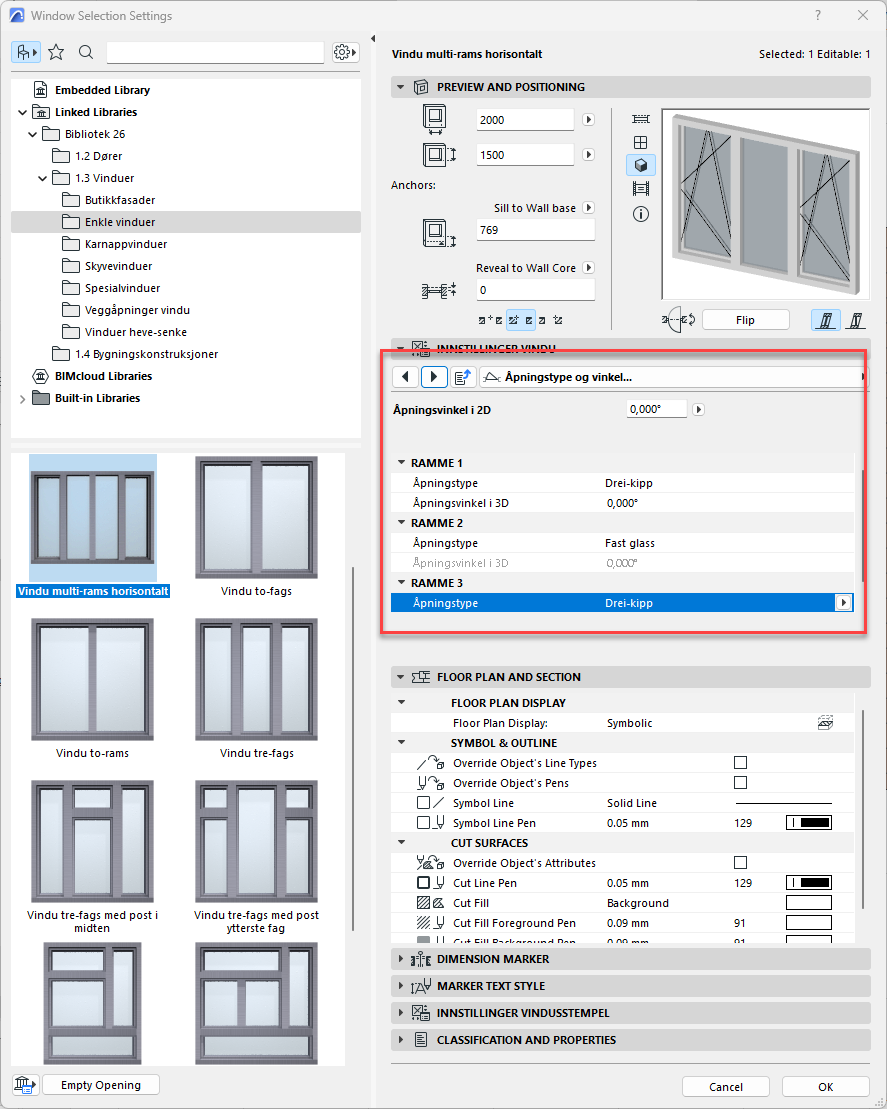Expand the BIMcloud Built-in Libraries tree node
This screenshot has height=1109, width=887.
click(23, 398)
